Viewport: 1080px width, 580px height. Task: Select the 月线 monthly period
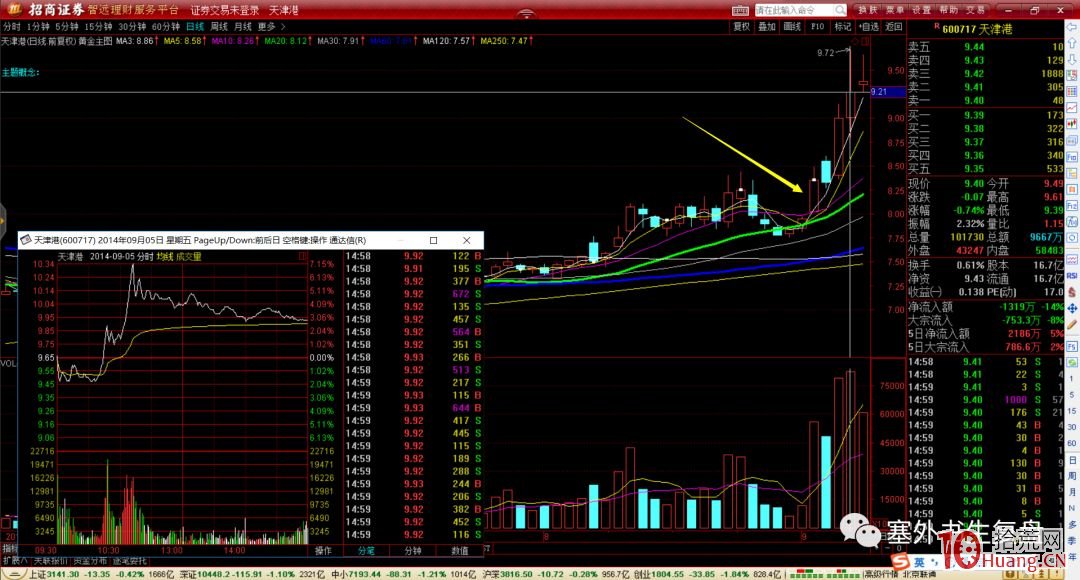(242, 27)
